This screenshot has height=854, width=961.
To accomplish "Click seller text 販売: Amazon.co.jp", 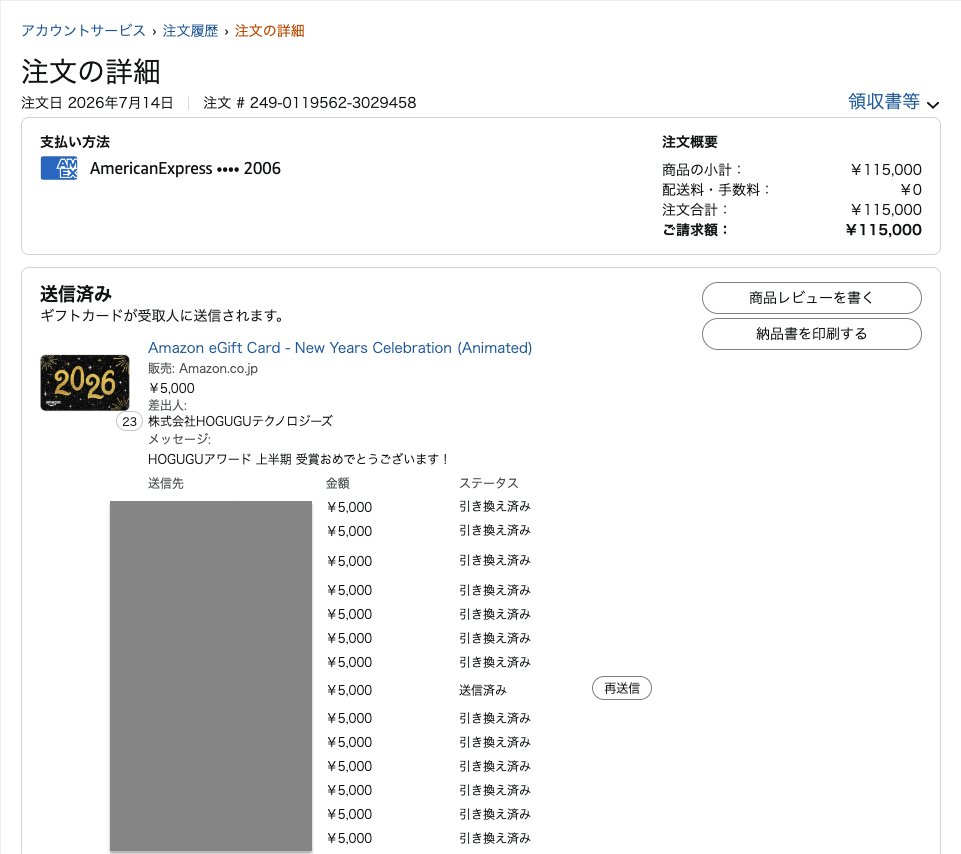I will click(203, 368).
